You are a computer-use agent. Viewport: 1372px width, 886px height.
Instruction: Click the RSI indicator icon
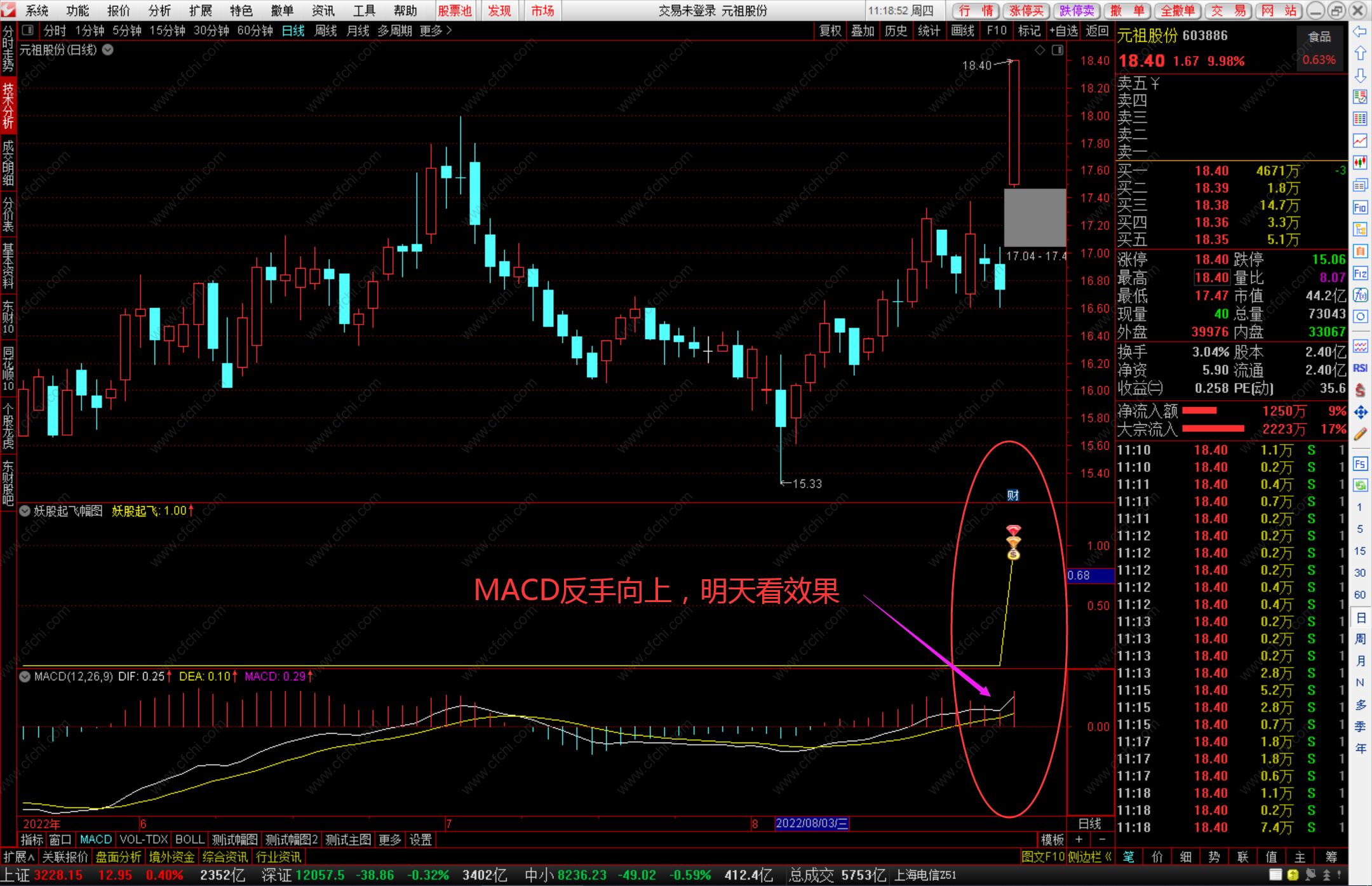tap(1360, 368)
